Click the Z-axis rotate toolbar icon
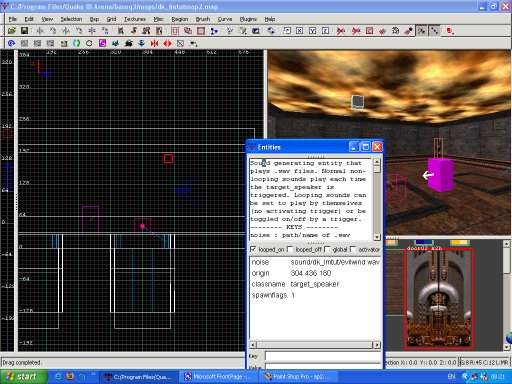The width and height of the screenshot is (512, 384). click(x=105, y=31)
